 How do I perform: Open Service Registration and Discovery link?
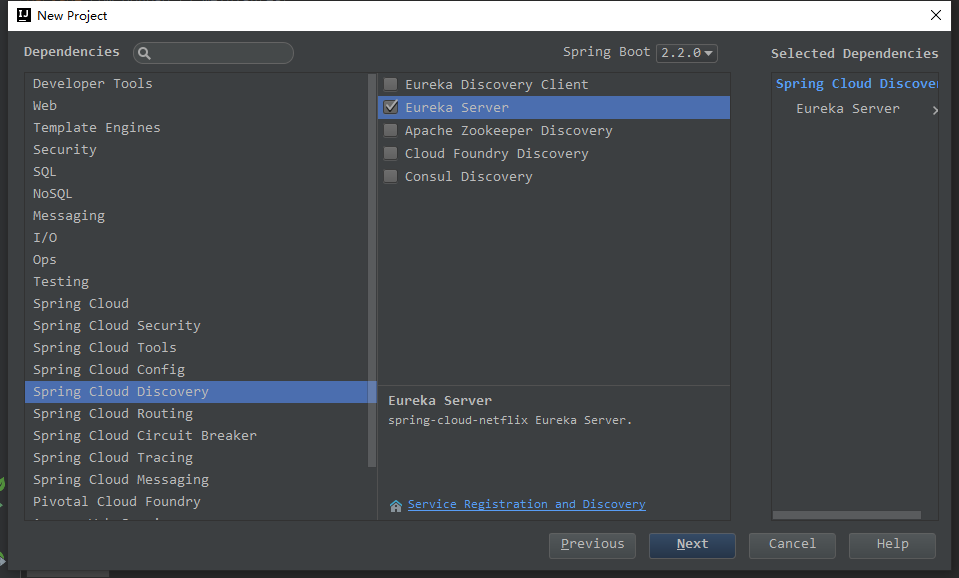(527, 505)
